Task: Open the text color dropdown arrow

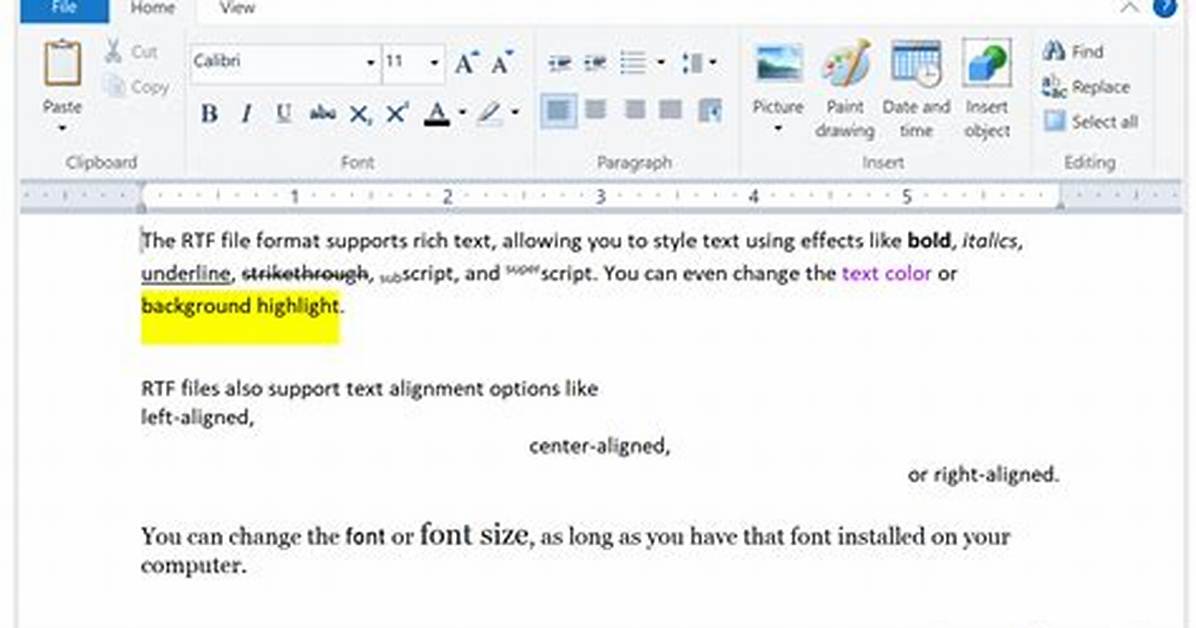Action: (462, 113)
